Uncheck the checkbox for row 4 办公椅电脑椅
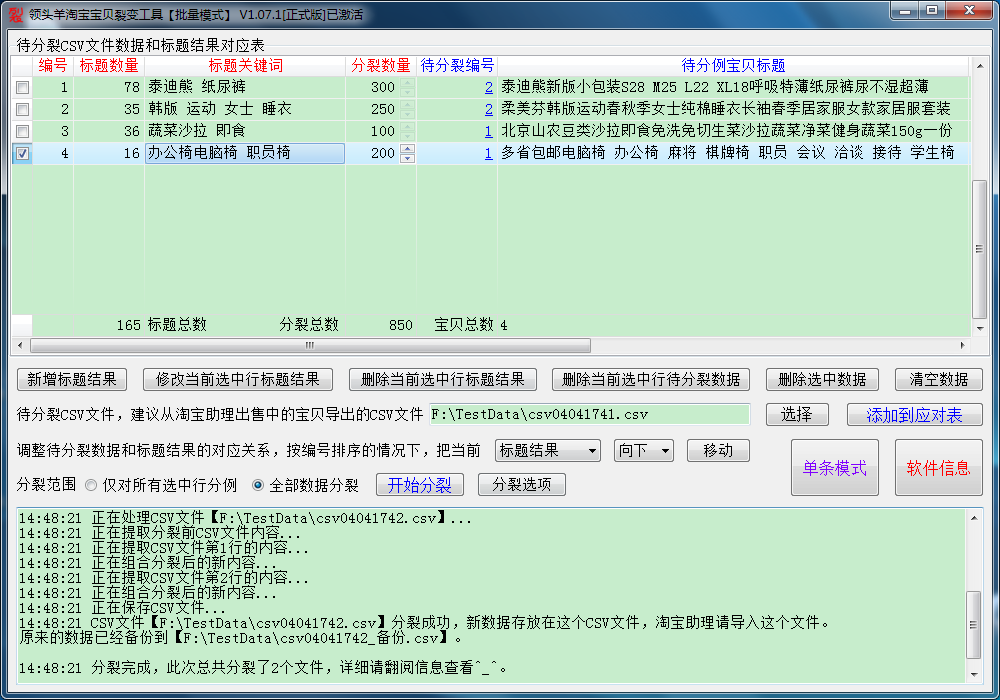This screenshot has height=700, width=1000. click(22, 154)
